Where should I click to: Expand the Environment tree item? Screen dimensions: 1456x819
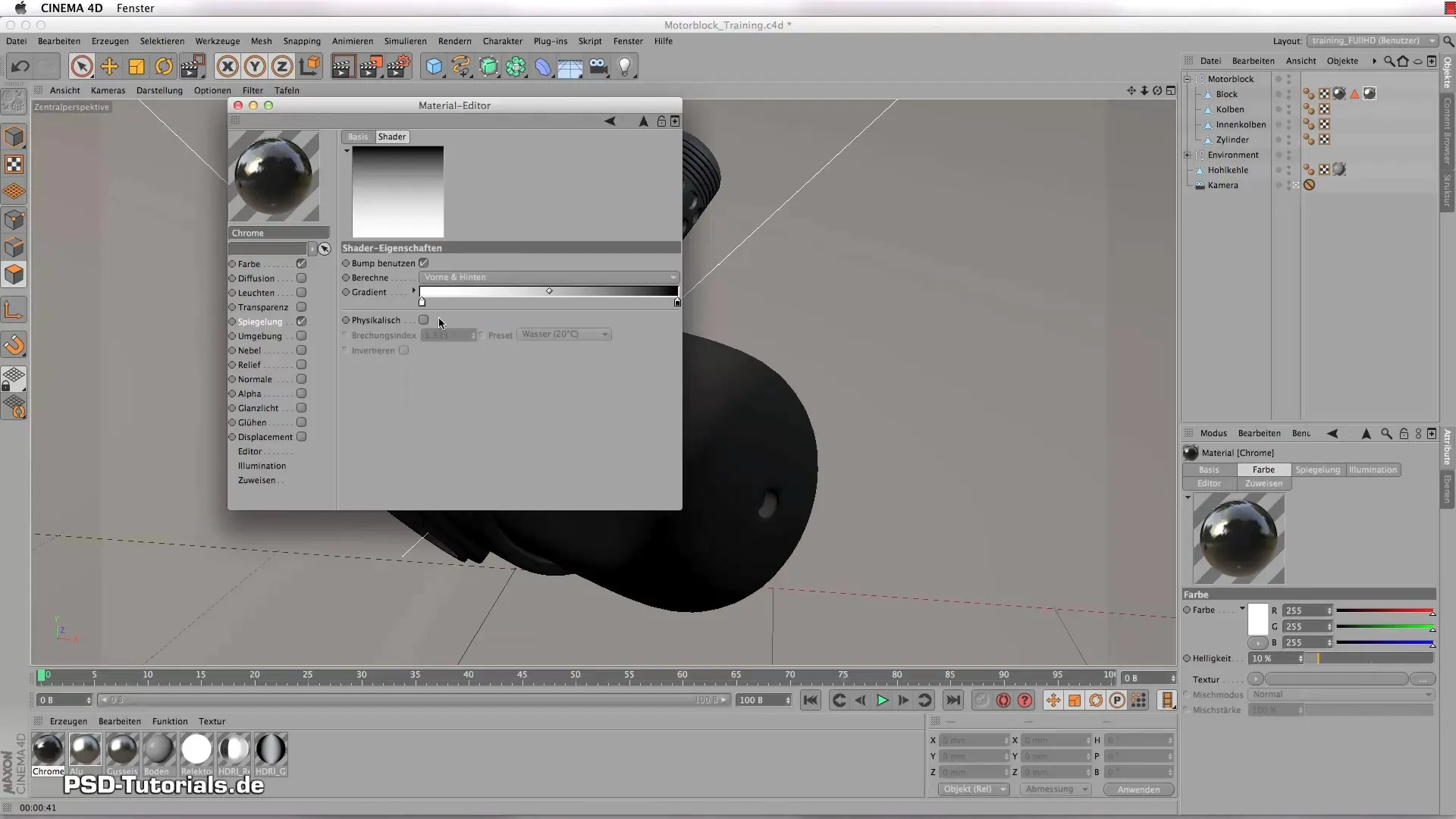point(1188,155)
